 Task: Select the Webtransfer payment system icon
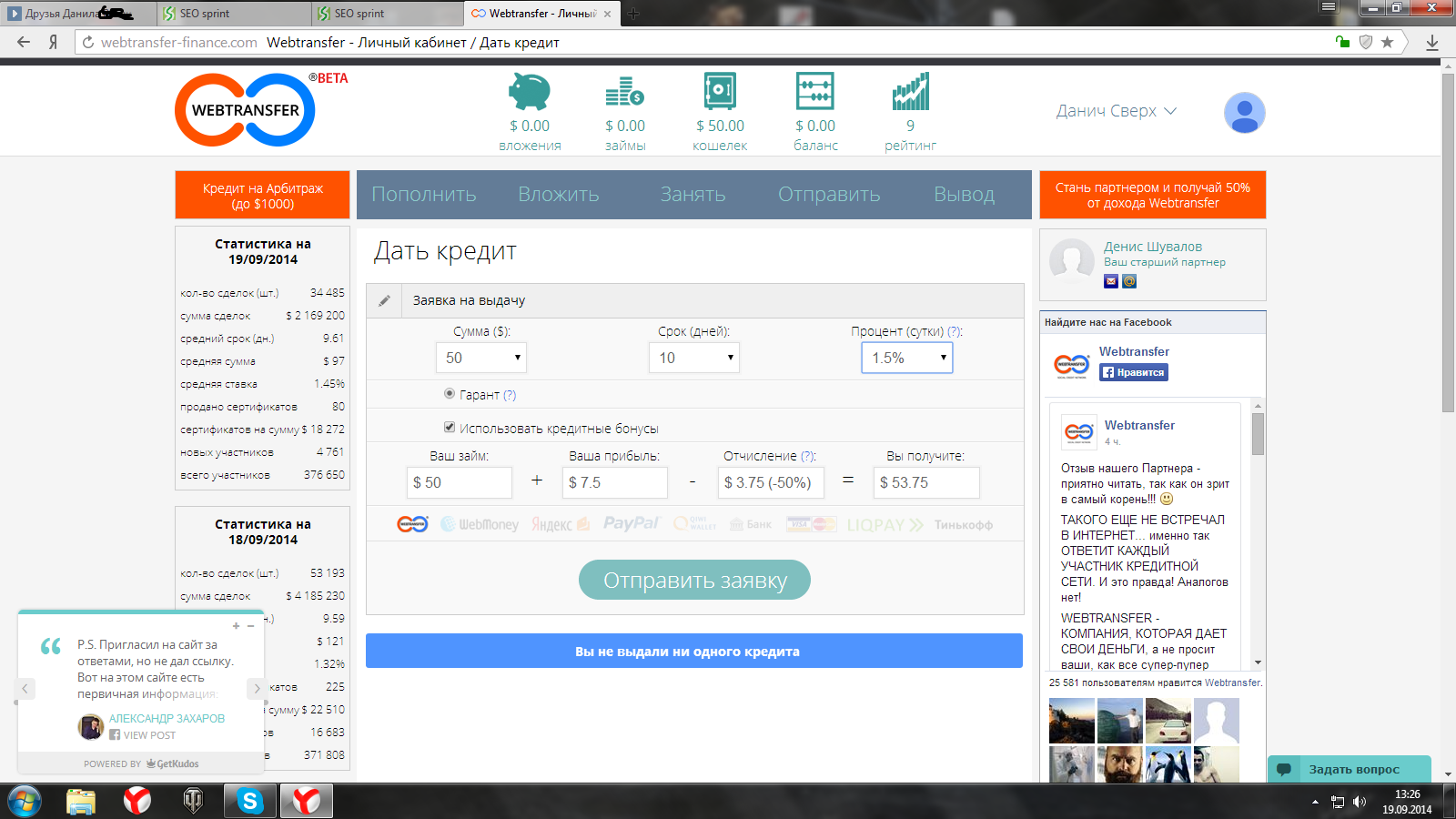[412, 524]
